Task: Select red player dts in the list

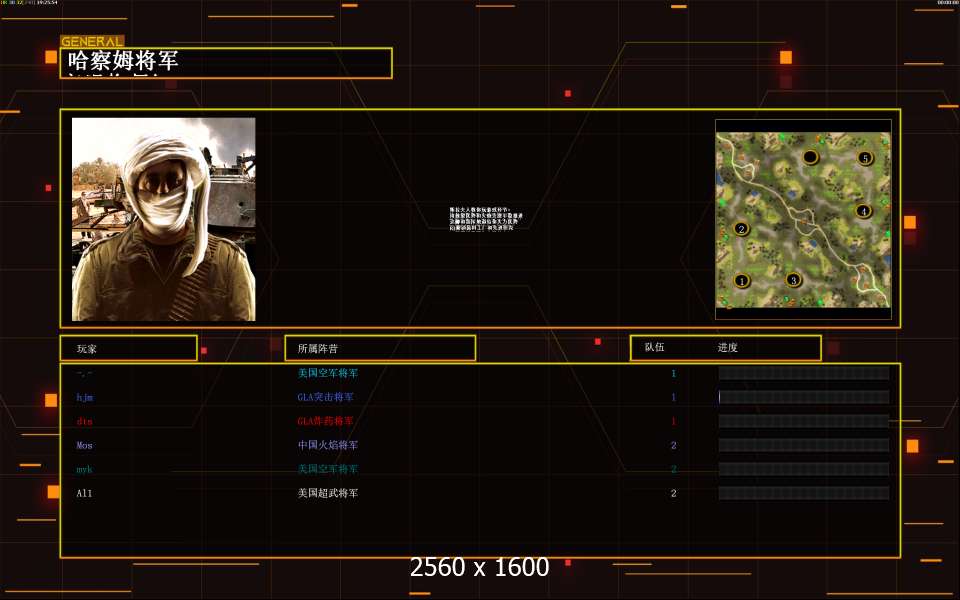Action: coord(84,421)
